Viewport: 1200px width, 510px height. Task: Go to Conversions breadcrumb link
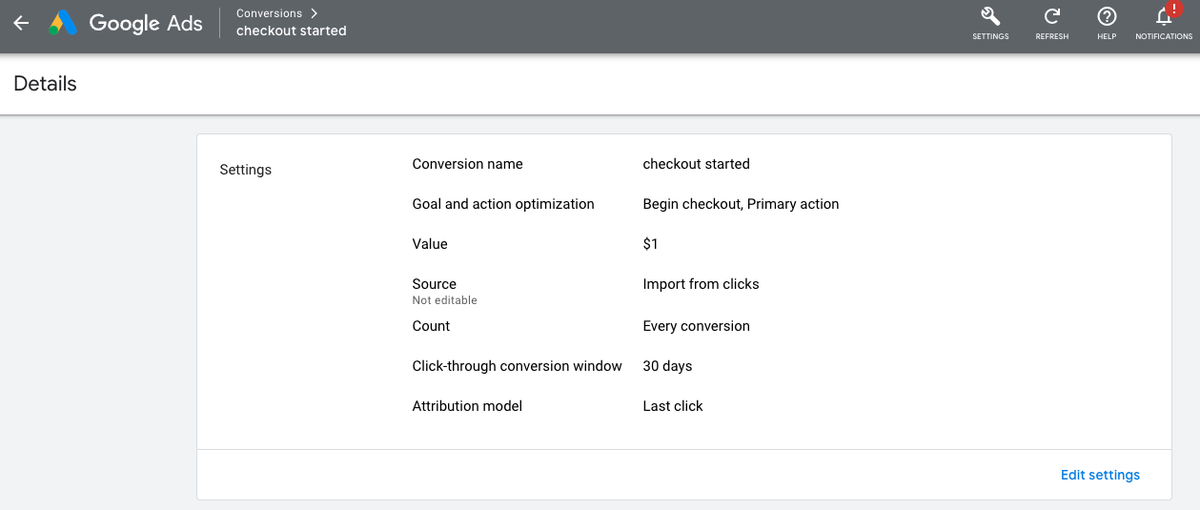[x=268, y=13]
